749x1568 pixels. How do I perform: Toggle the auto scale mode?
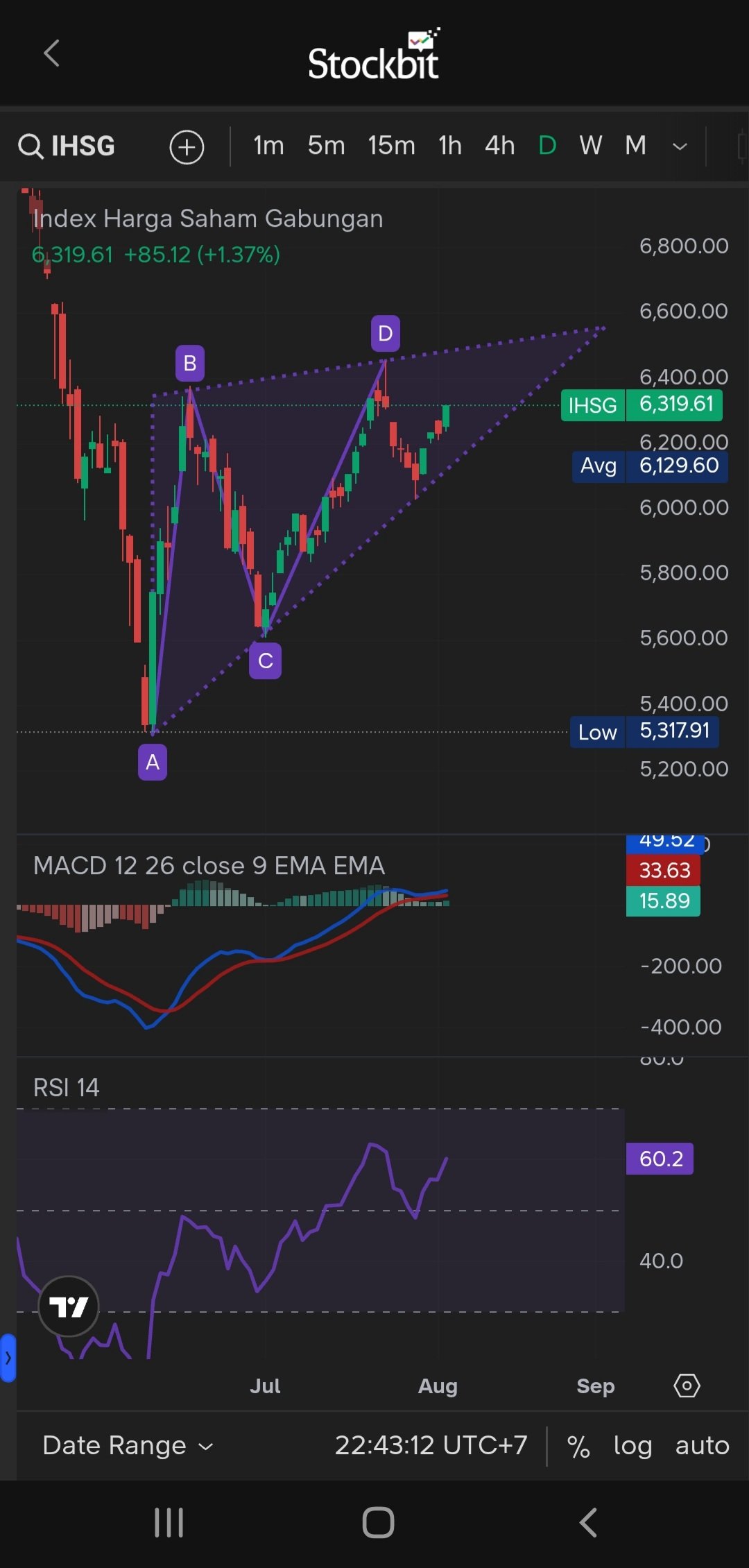click(702, 1446)
